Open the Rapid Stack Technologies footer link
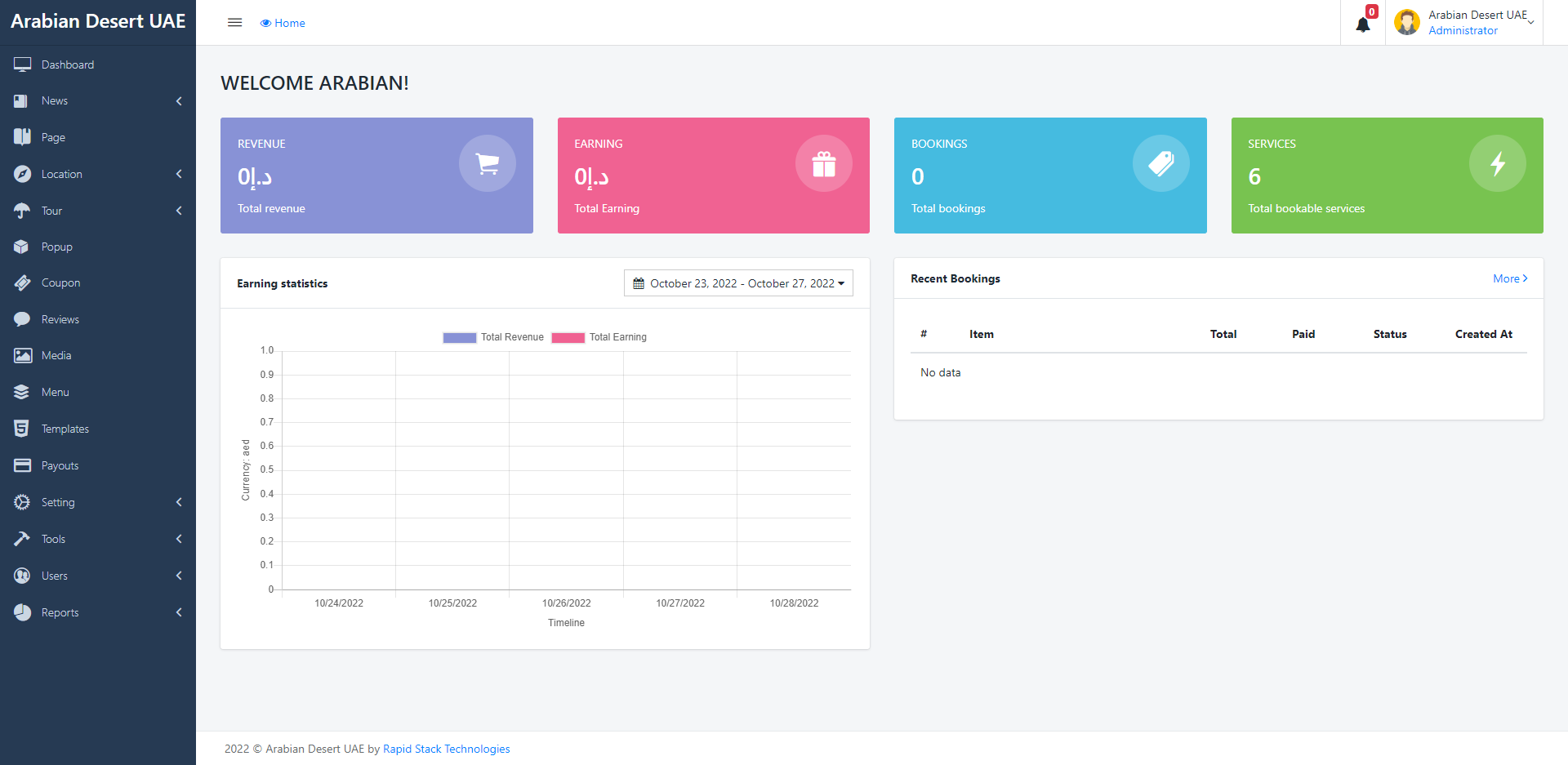Screen dimensions: 1568x765 click(x=446, y=749)
